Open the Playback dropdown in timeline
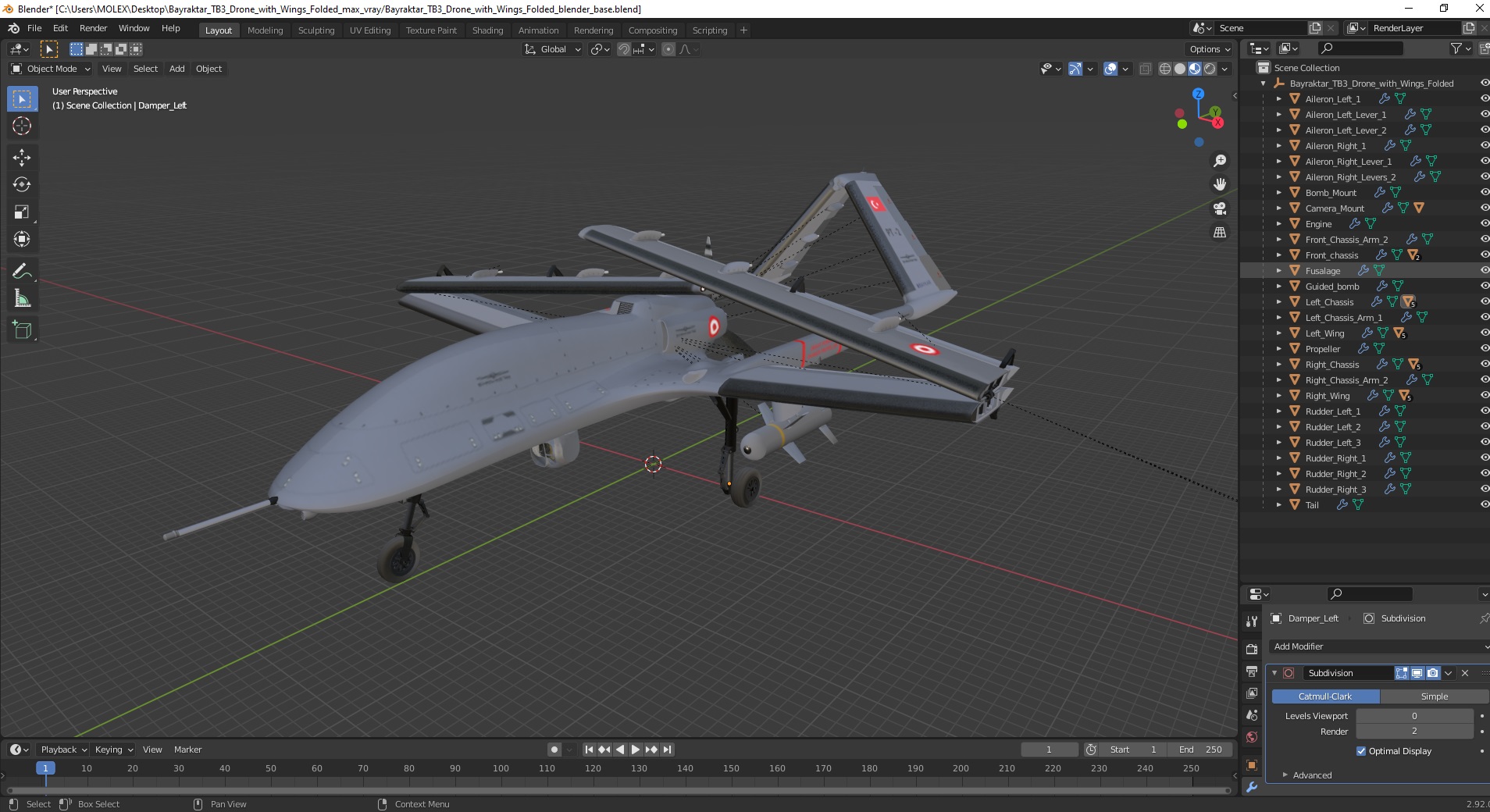 (x=62, y=750)
